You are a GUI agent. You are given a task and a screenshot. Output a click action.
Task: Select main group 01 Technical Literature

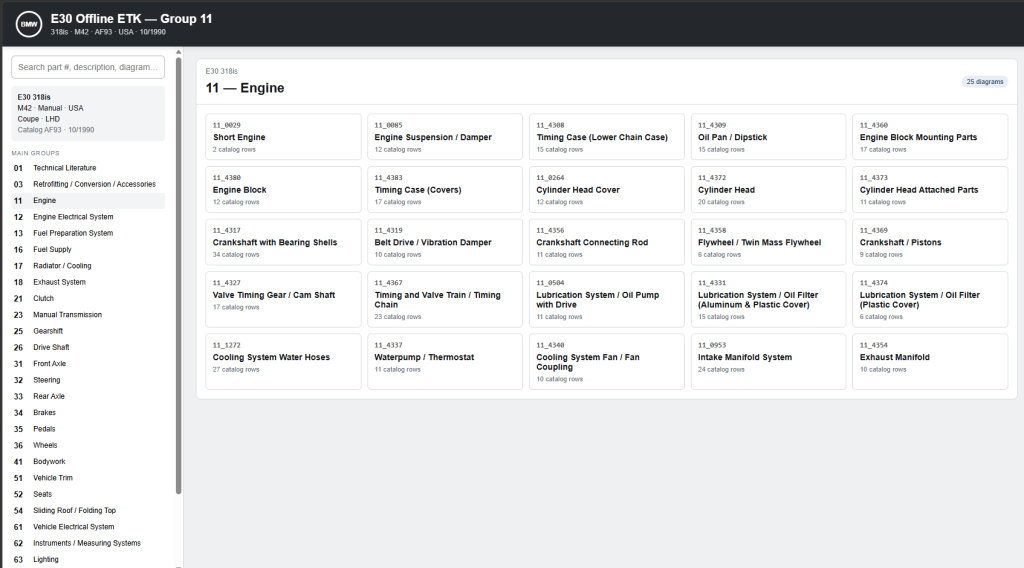coord(88,168)
